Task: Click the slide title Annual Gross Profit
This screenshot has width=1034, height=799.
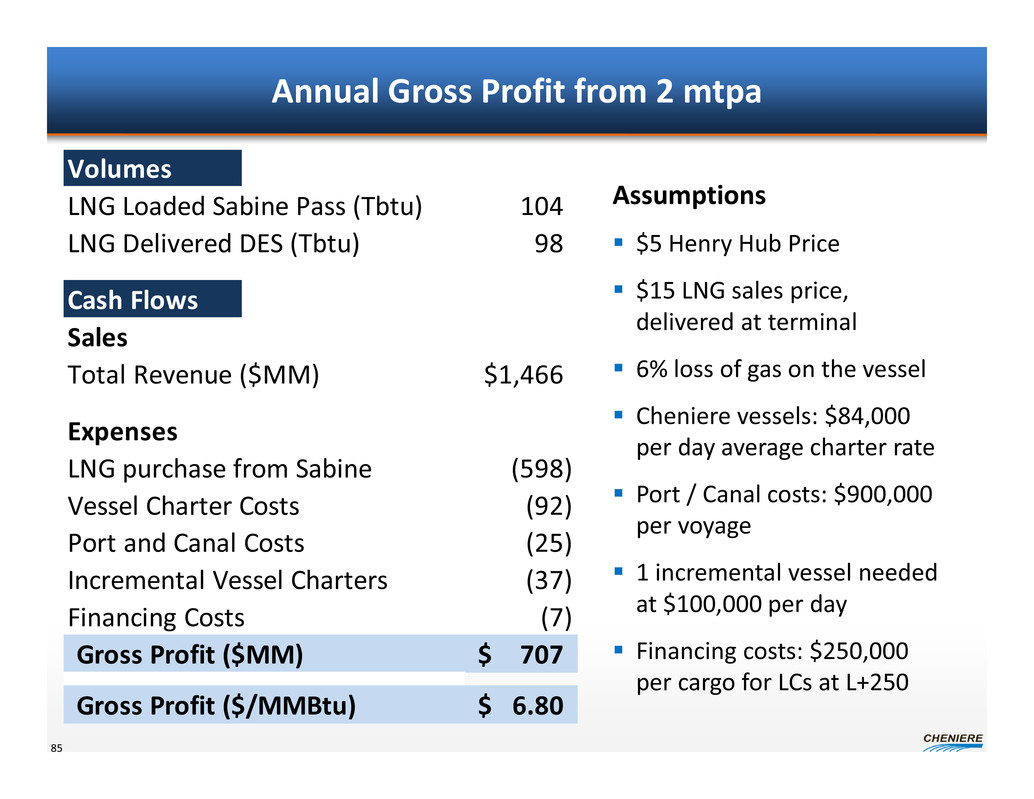Action: [516, 92]
